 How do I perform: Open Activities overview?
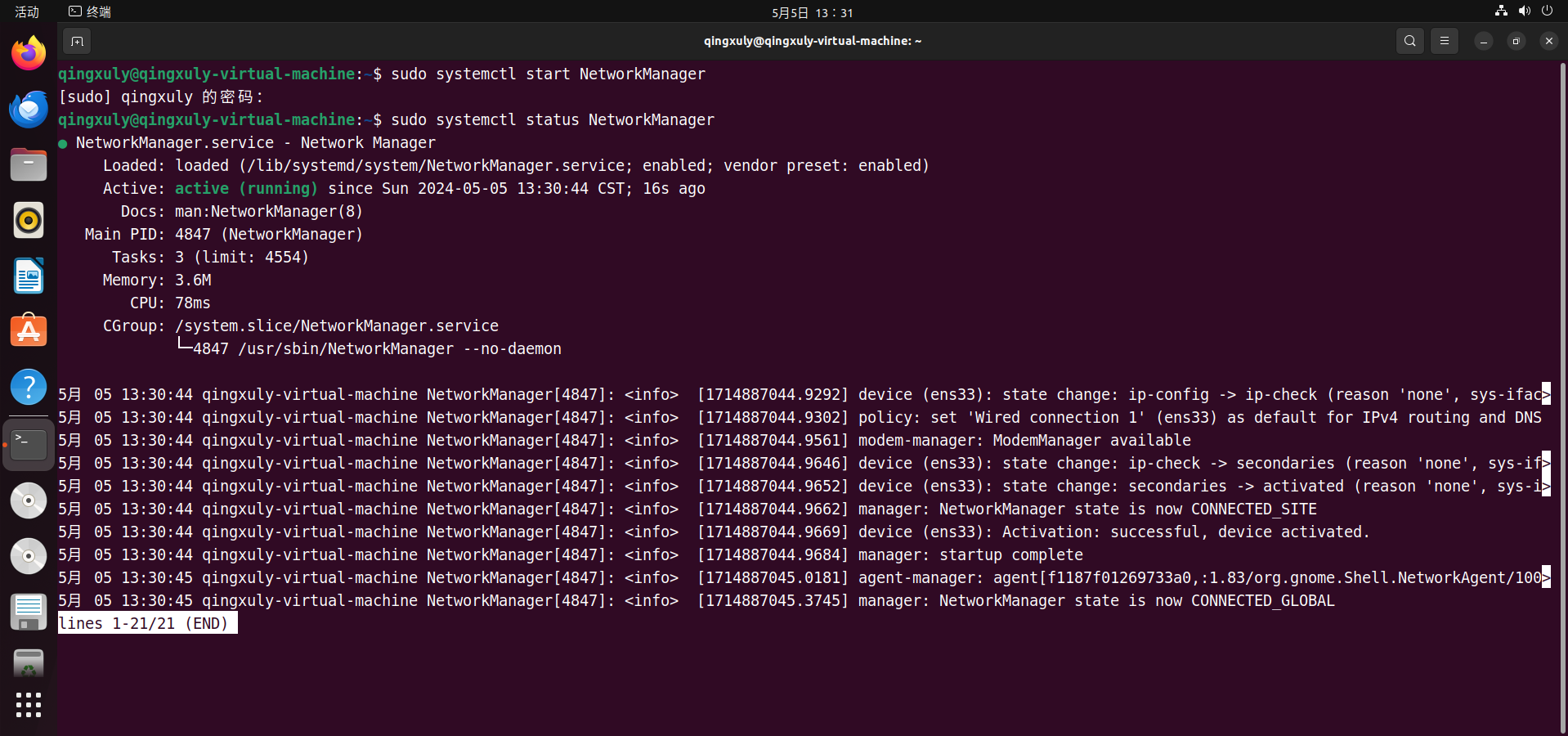tap(27, 11)
